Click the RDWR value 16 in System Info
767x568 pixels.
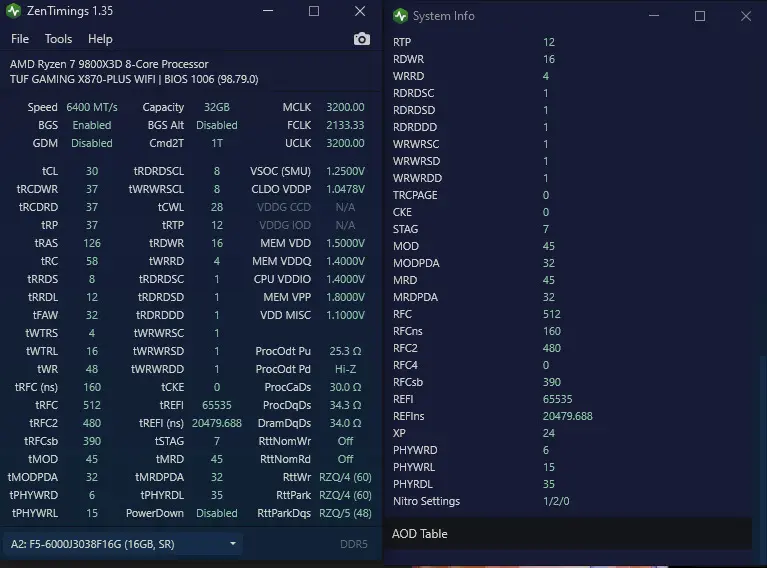click(x=549, y=59)
